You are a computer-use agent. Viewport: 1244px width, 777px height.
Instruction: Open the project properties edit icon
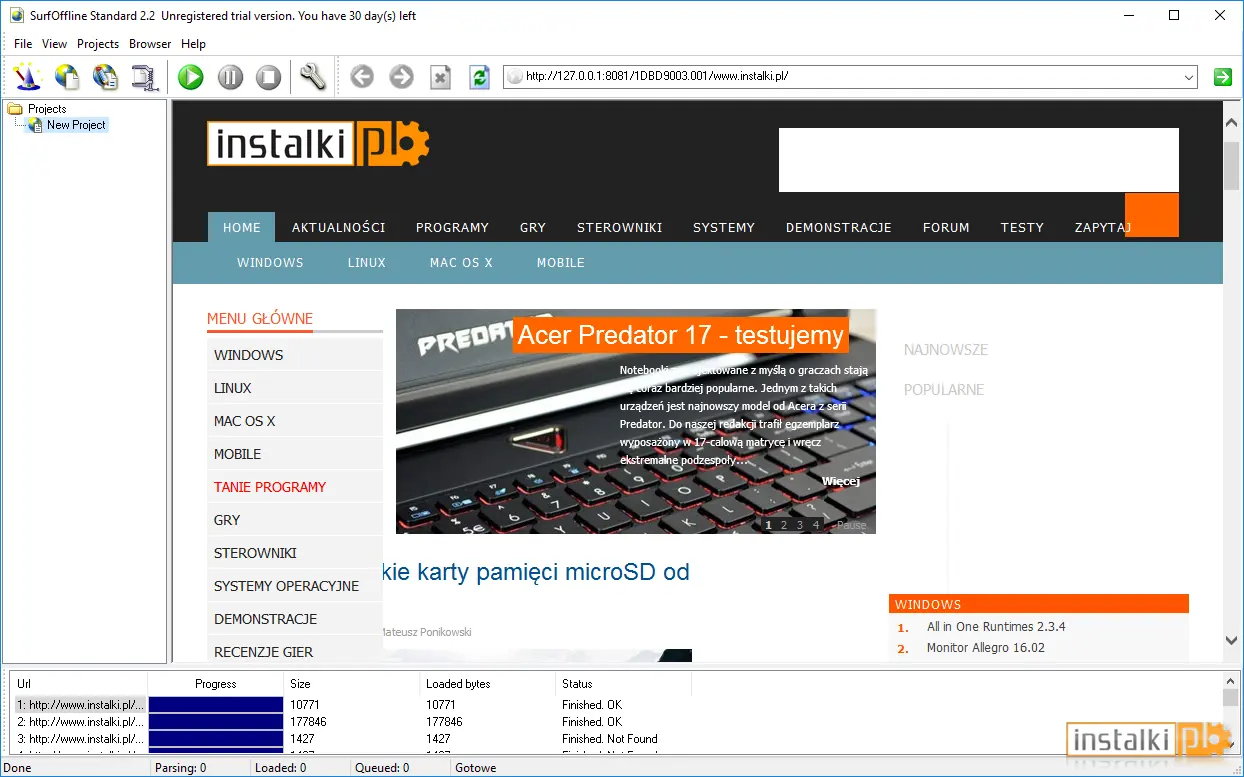click(x=106, y=77)
